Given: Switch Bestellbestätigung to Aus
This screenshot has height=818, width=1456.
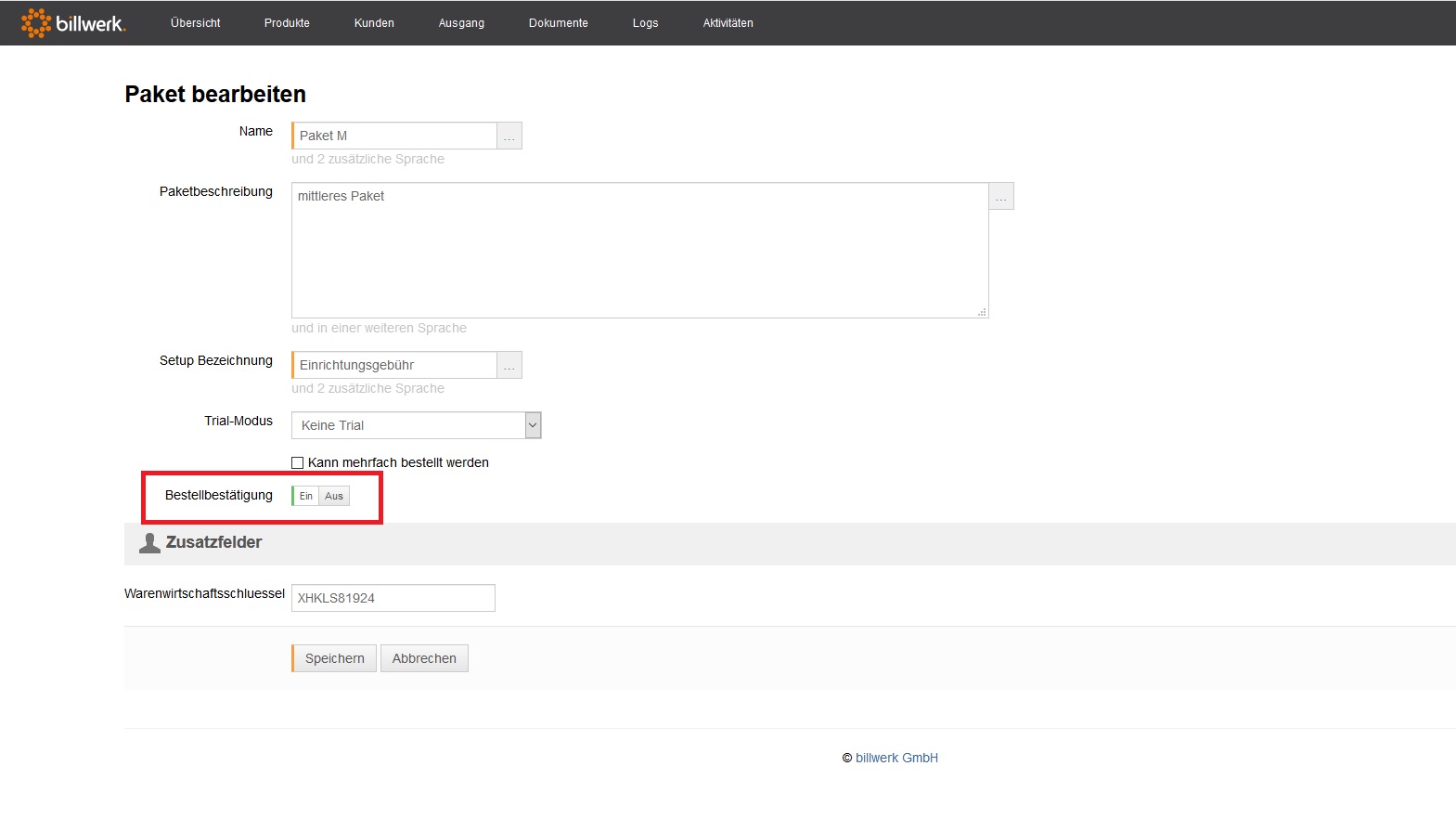Looking at the screenshot, I should coord(334,496).
